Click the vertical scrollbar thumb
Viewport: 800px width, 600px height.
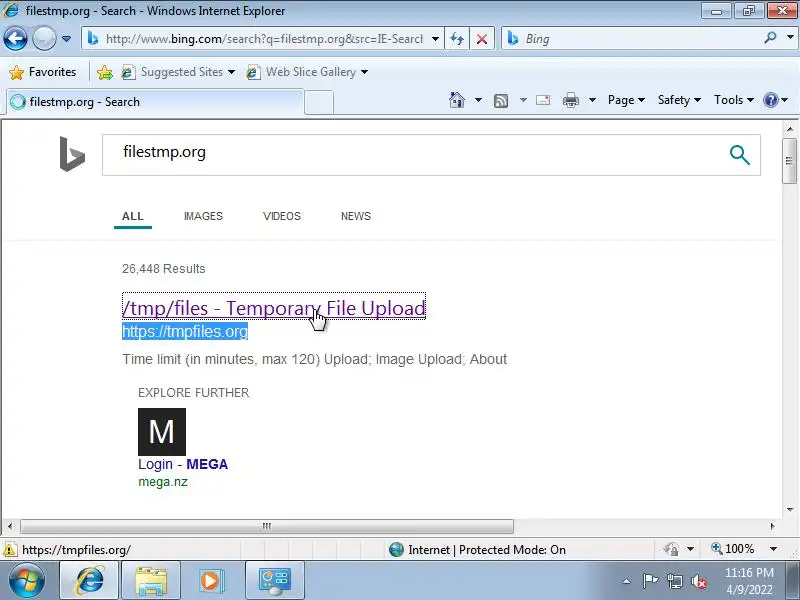tap(789, 160)
